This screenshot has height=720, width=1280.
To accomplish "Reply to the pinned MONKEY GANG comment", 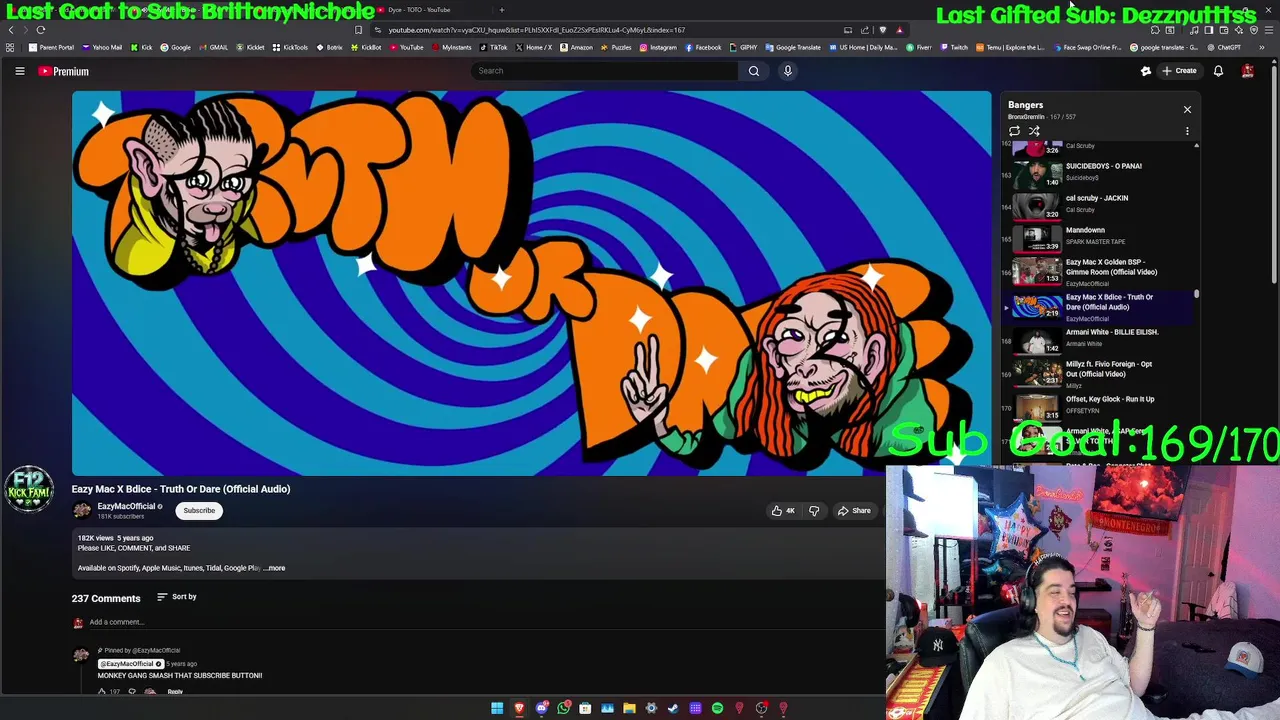I will click(175, 692).
